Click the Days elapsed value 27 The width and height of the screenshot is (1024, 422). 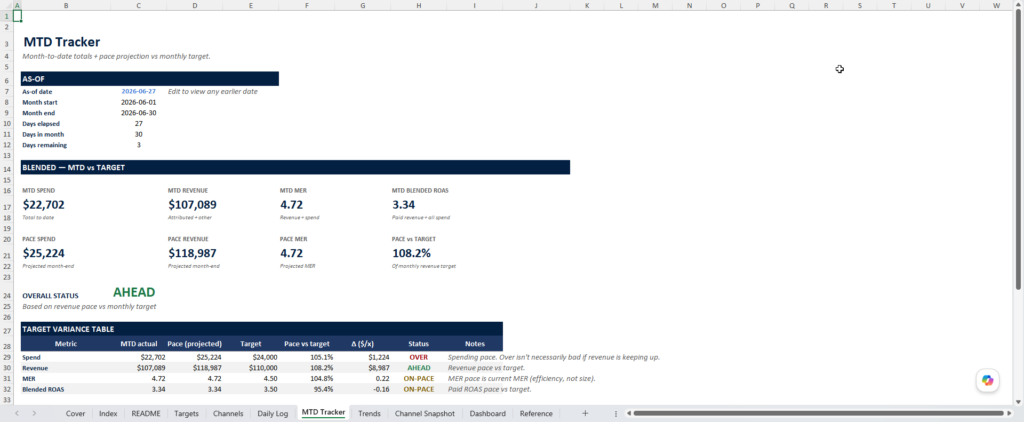click(138, 123)
